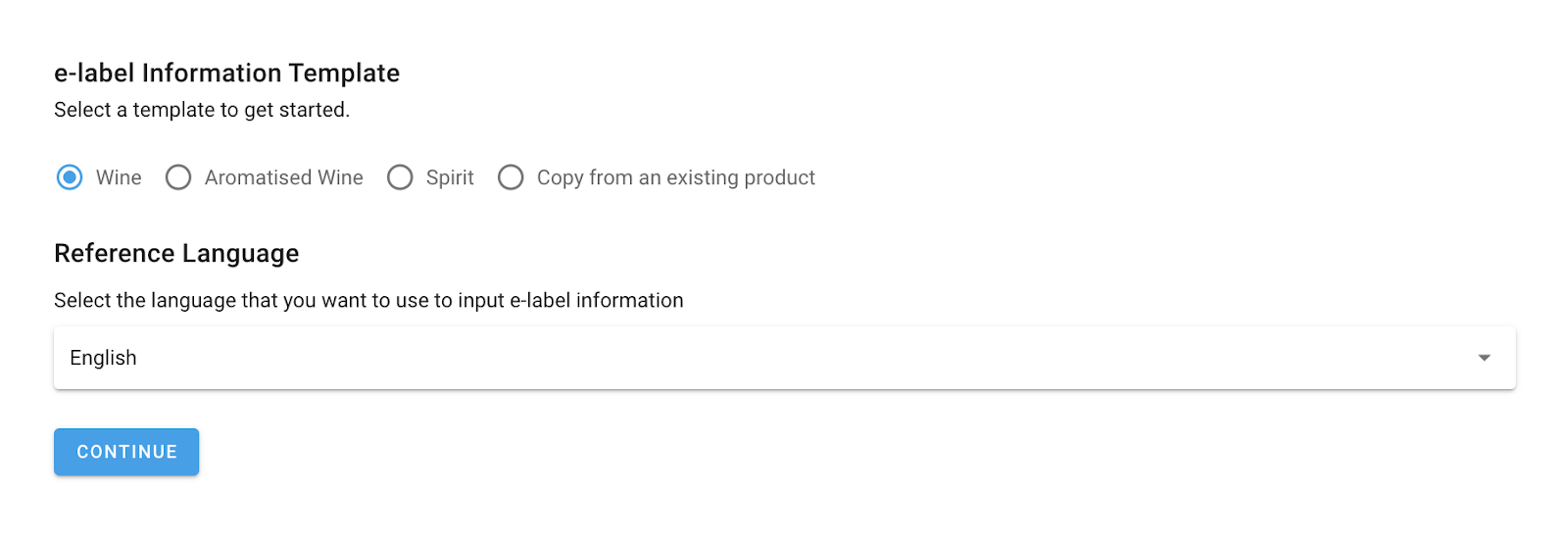The image size is (1568, 545).
Task: Click the 'Reference Language' heading
Action: (x=176, y=254)
